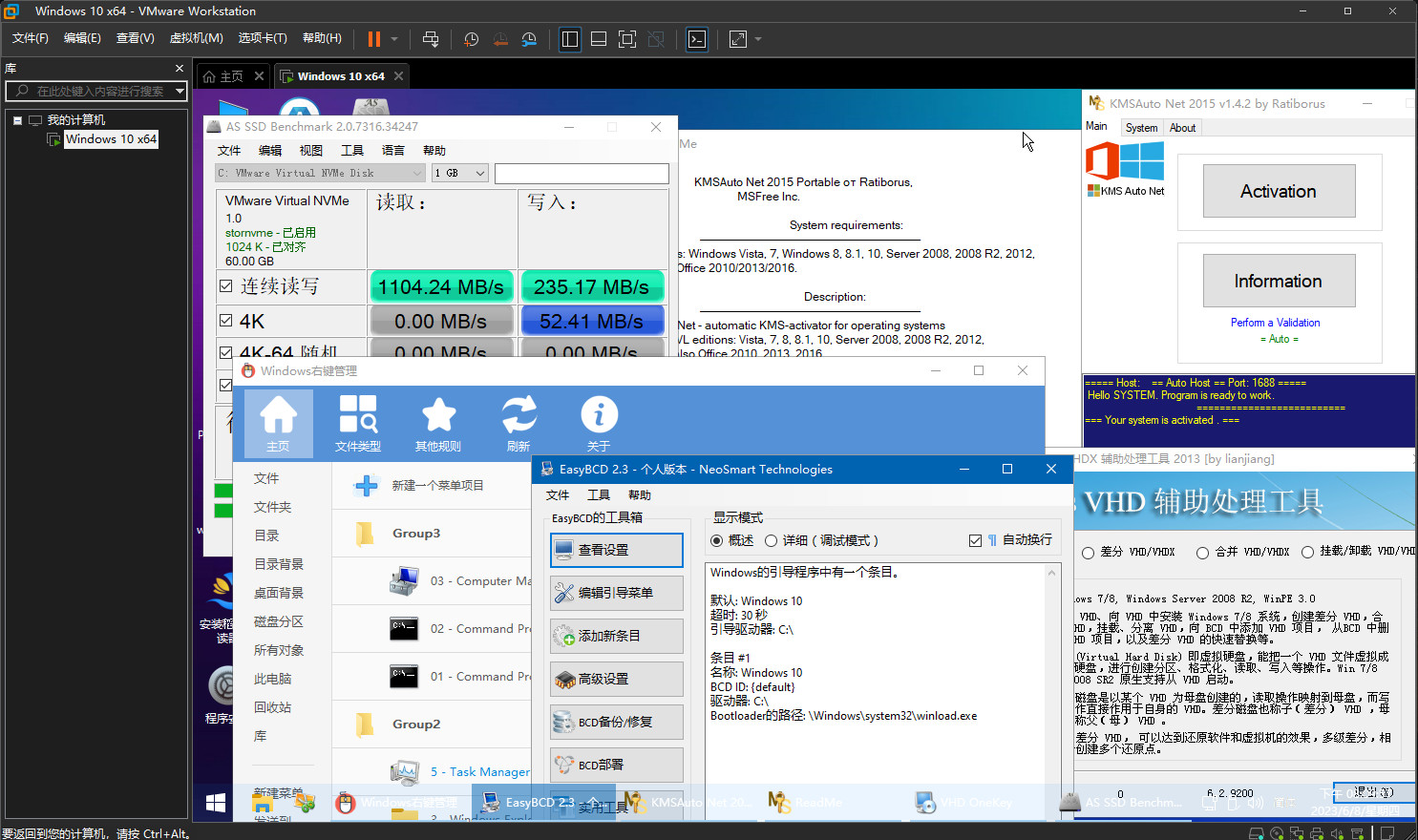Select 差分 VHD/VHDX radio button
1418x840 pixels.
pyautogui.click(x=1088, y=553)
